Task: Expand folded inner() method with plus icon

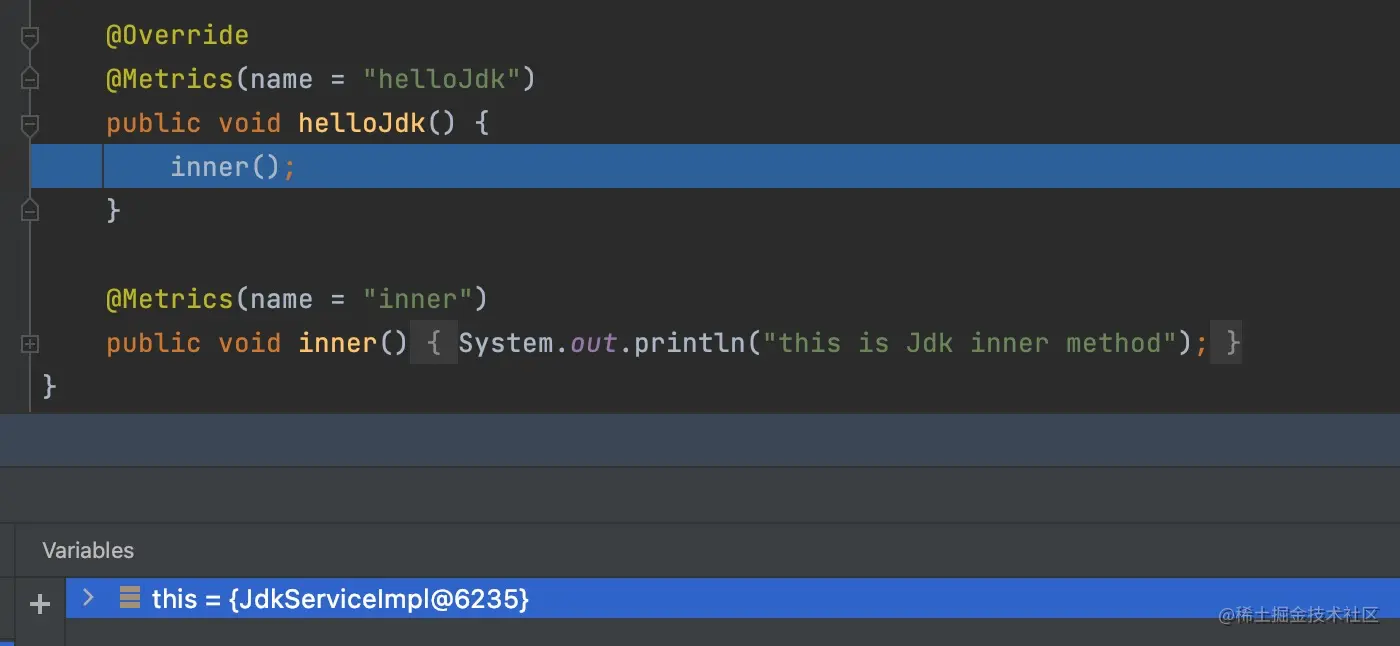Action: point(30,343)
